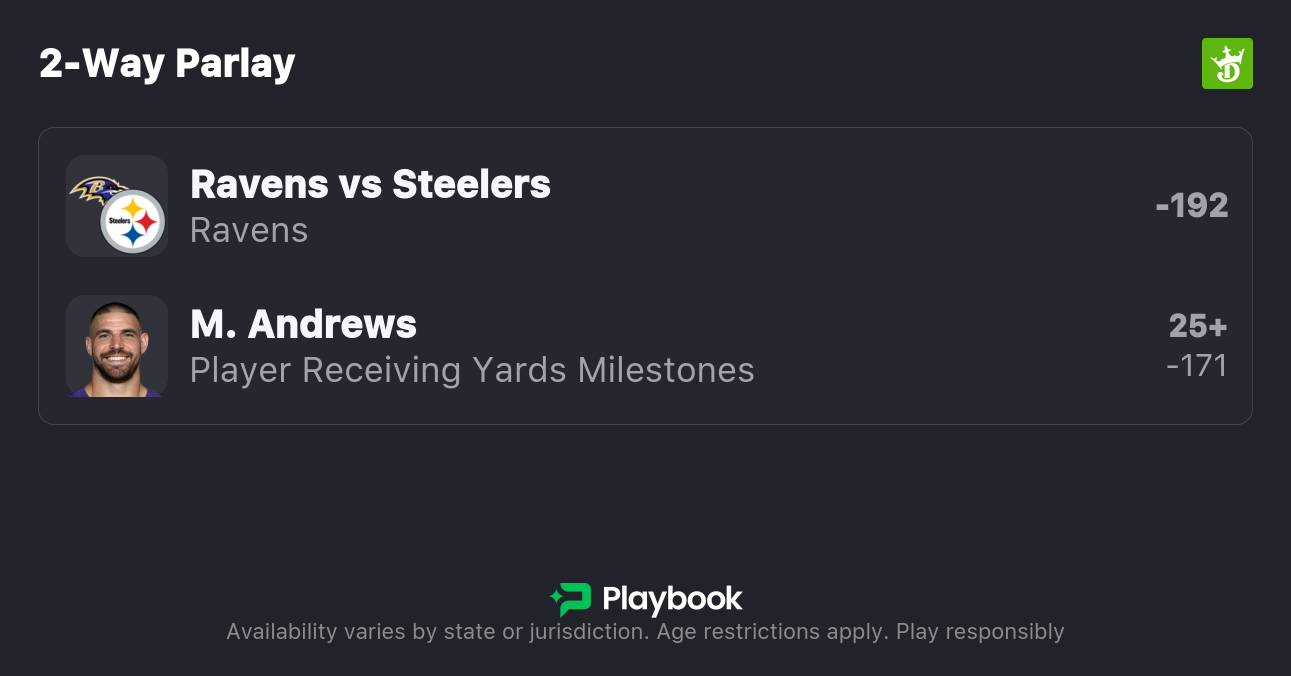Click "Availability varies by state or jurisdiction"
This screenshot has height=676, width=1291.
435,632
